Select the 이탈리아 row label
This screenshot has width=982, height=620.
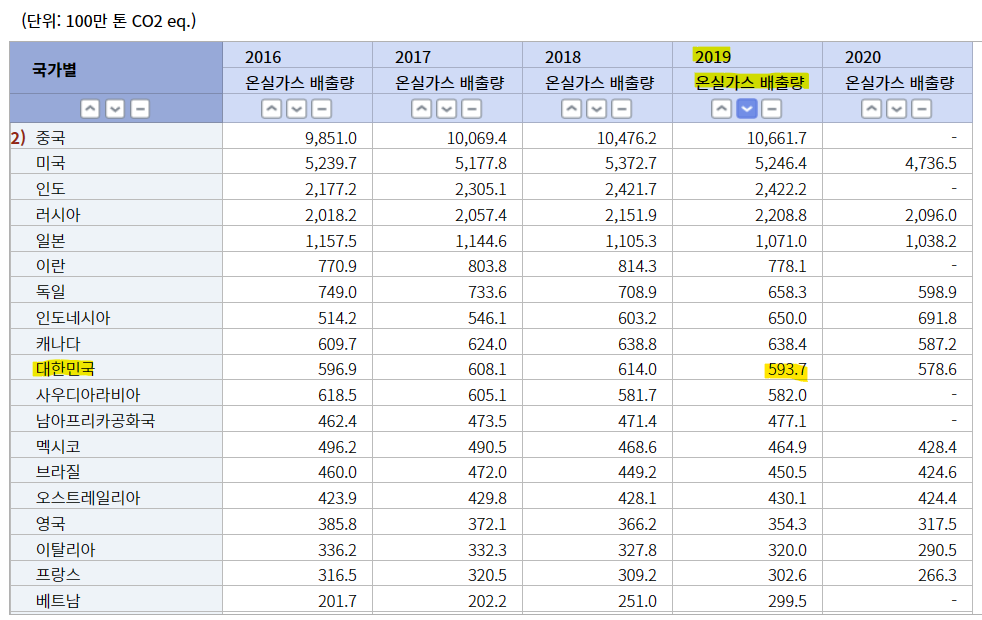tap(66, 550)
